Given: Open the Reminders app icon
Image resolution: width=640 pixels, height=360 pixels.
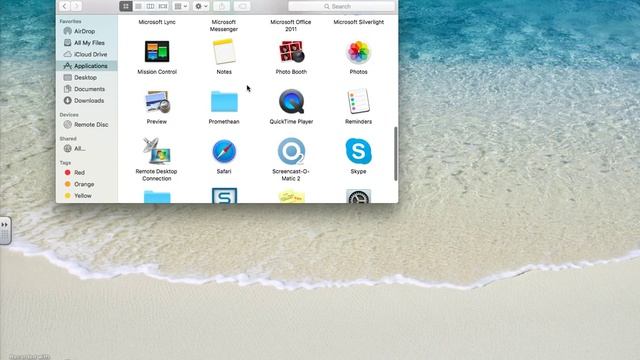Looking at the screenshot, I should coord(358,101).
